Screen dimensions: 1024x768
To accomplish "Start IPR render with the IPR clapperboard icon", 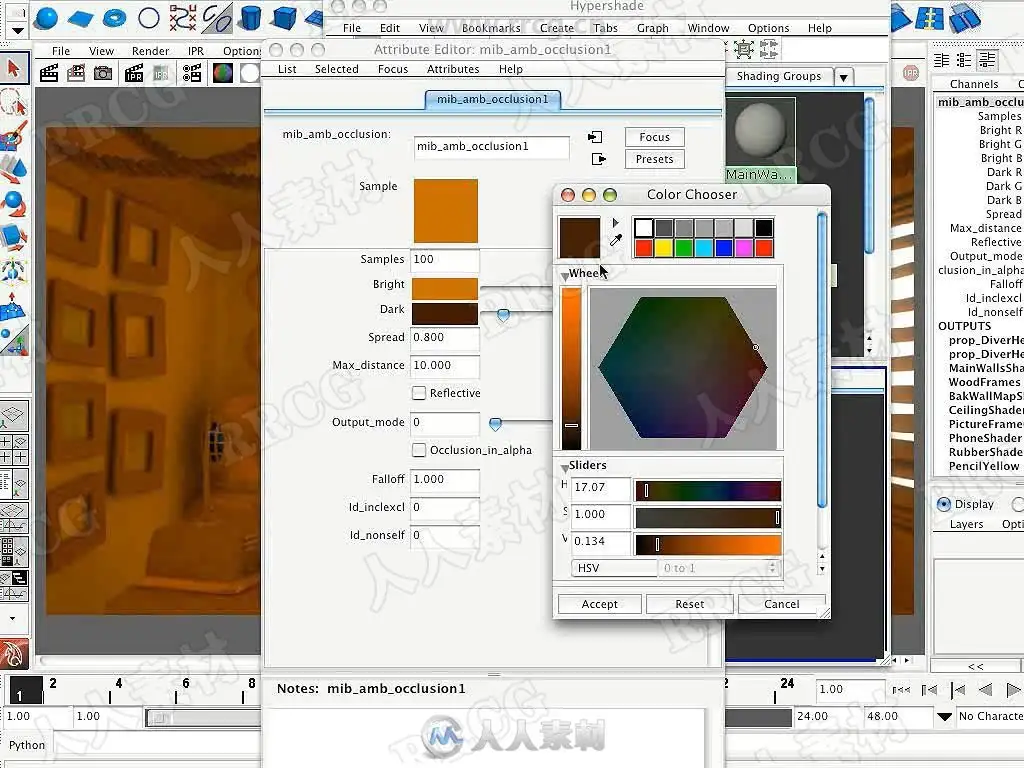I will pyautogui.click(x=134, y=72).
